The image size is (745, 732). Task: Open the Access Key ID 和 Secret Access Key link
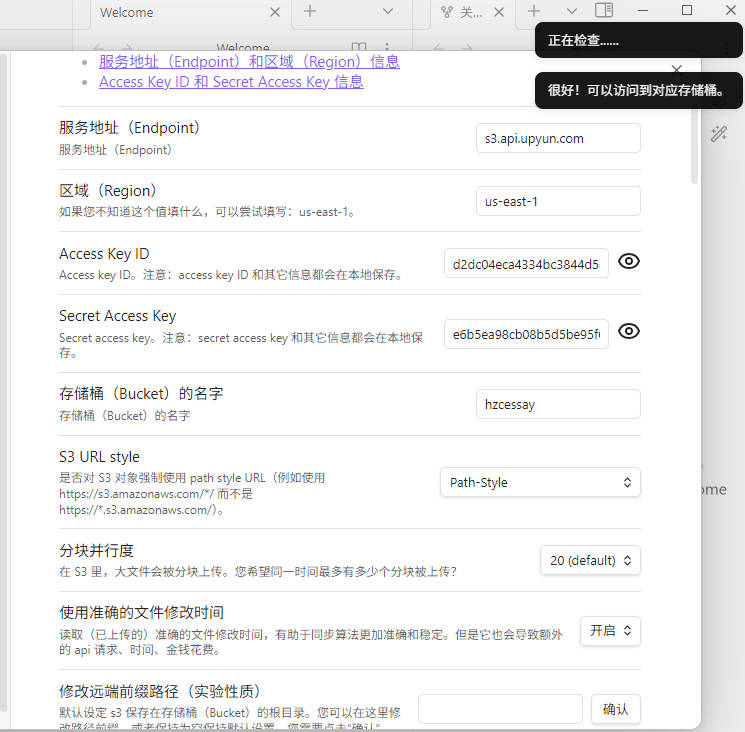(231, 82)
